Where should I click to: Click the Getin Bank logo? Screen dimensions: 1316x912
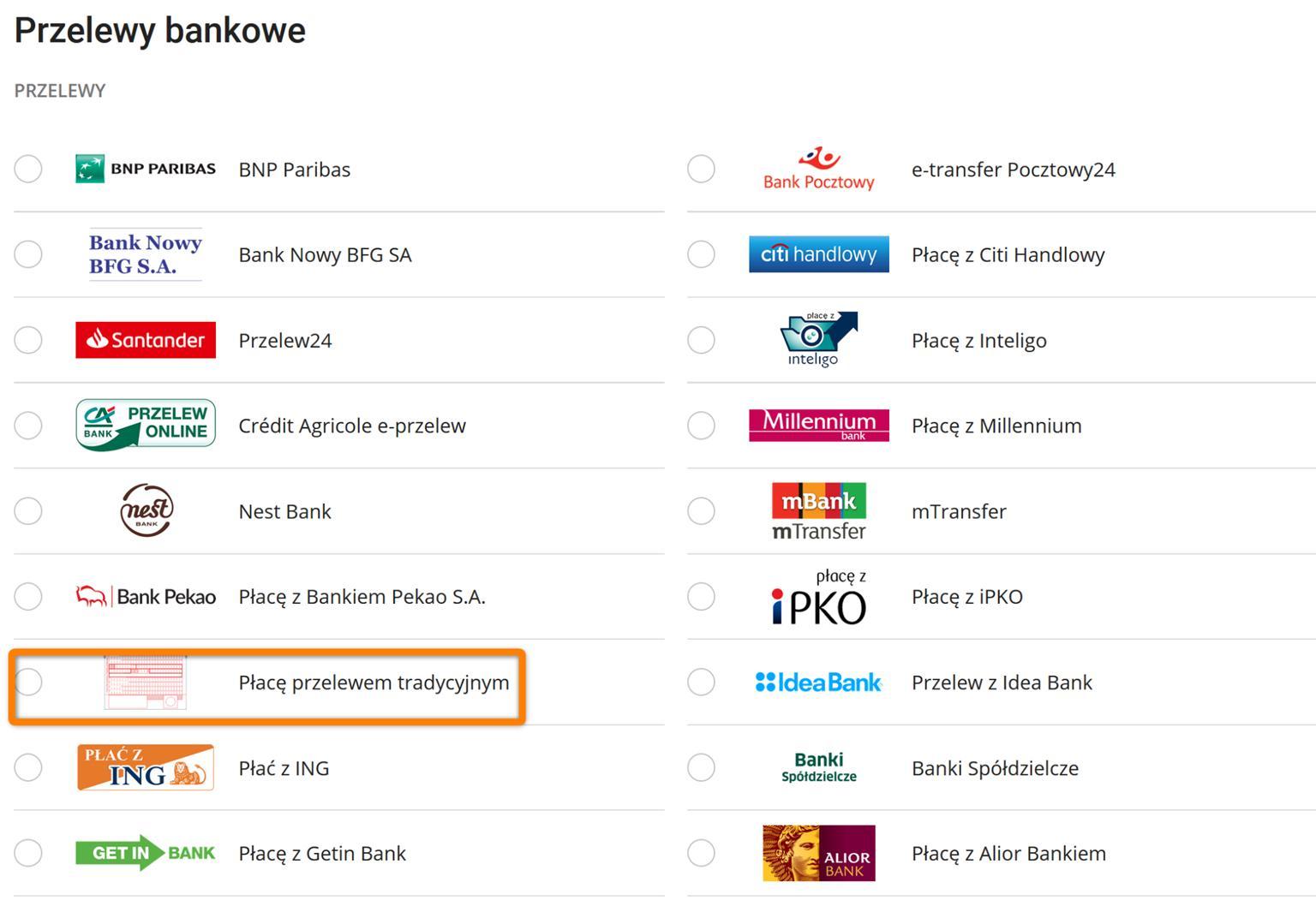click(x=146, y=853)
